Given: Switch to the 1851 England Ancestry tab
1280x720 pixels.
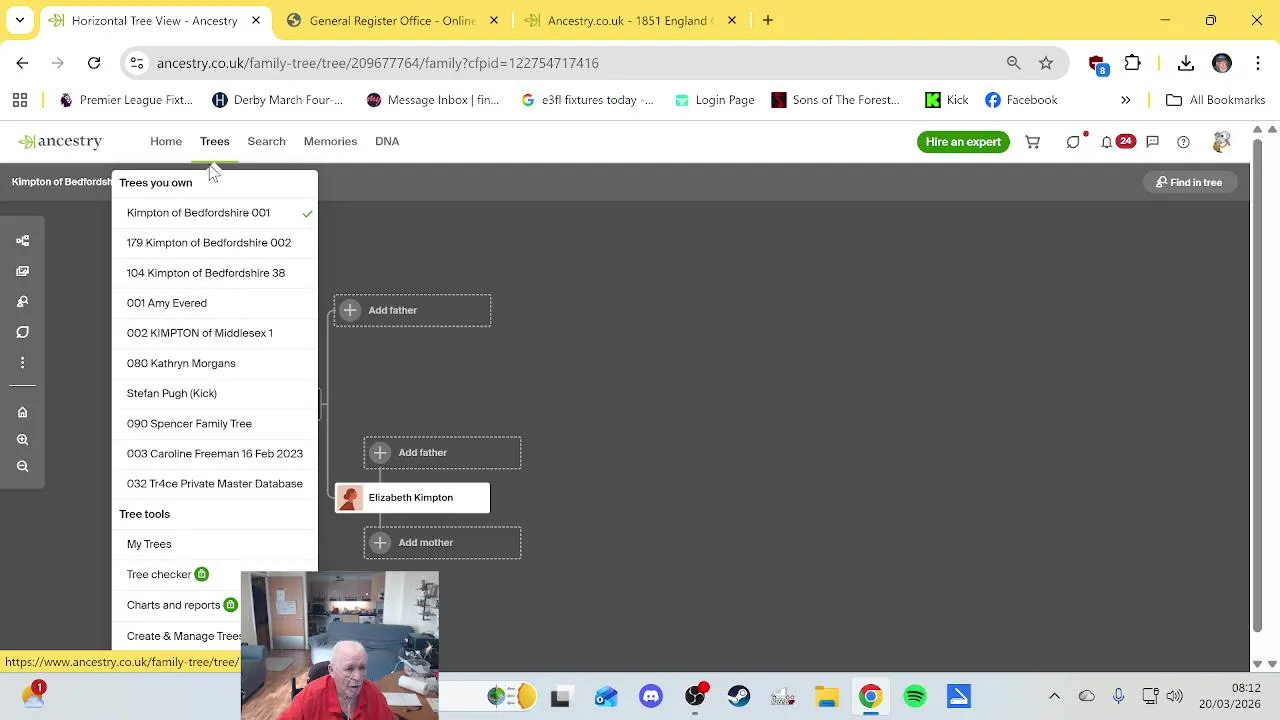Looking at the screenshot, I should (x=630, y=20).
